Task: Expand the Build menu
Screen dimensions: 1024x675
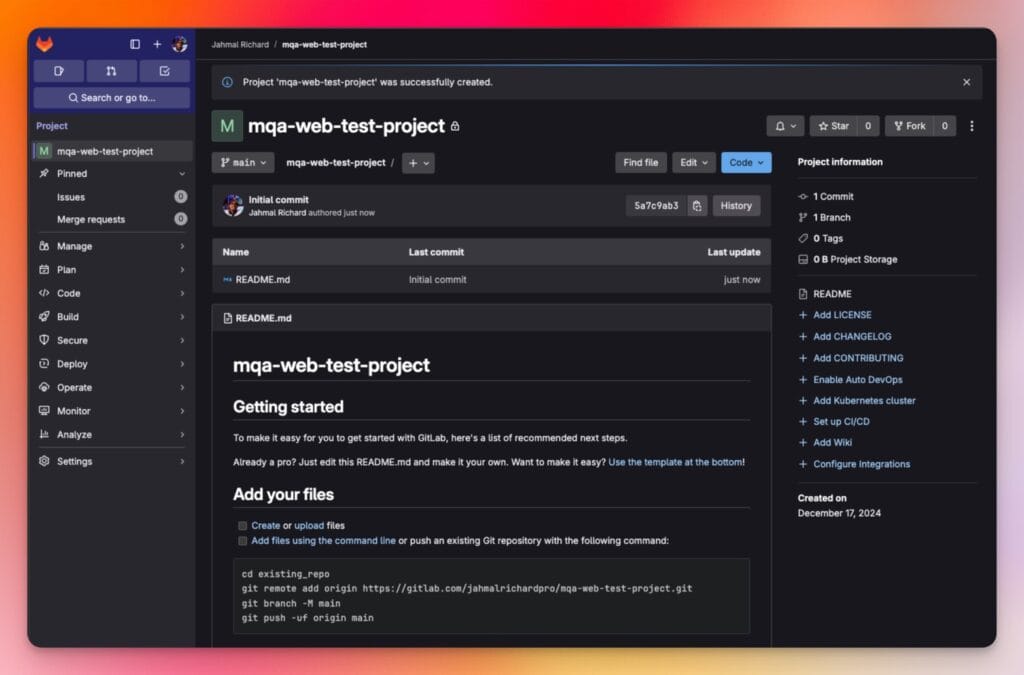Action: pyautogui.click(x=113, y=317)
